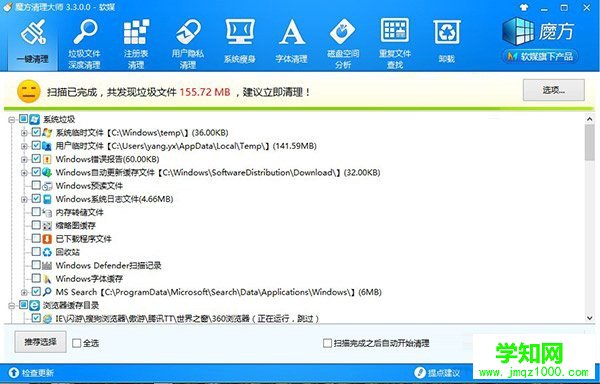Screen dimensions: 600x384
Task: Click the 系统临时文件 flag icon
Action: pyautogui.click(x=47, y=133)
